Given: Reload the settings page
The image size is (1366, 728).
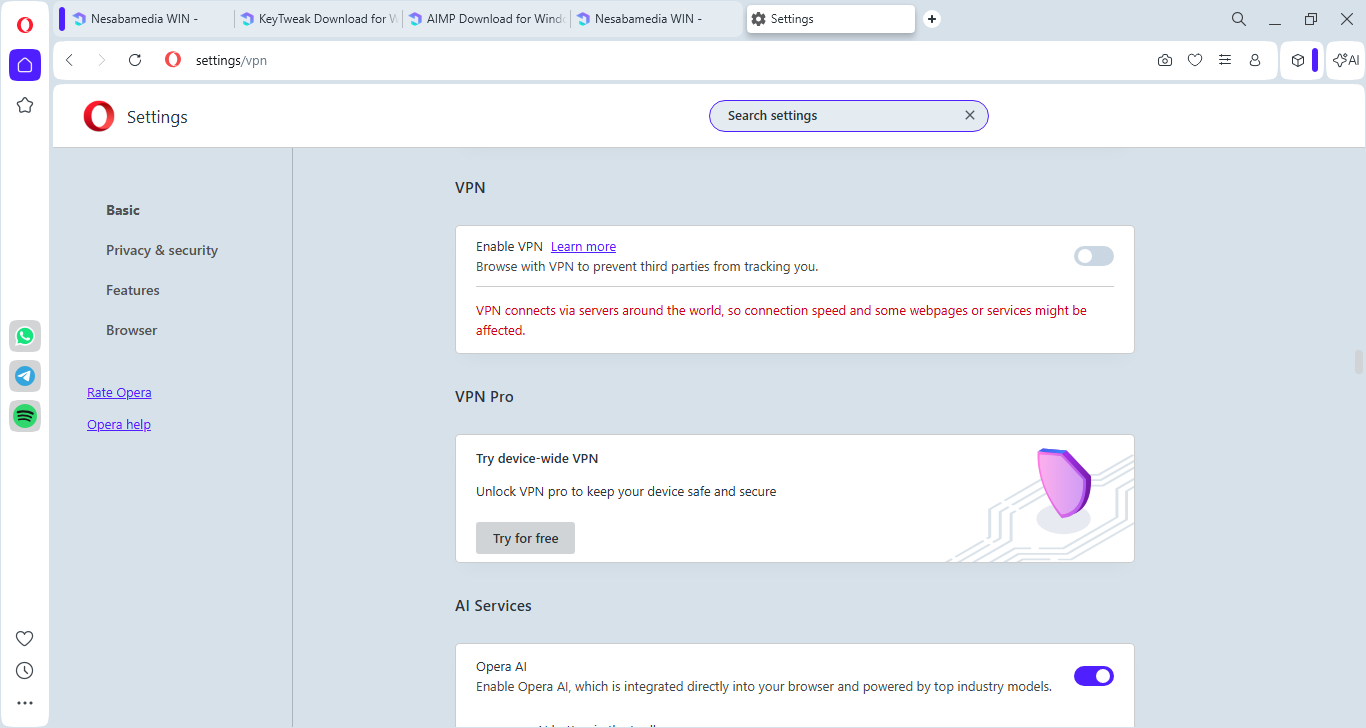Looking at the screenshot, I should pyautogui.click(x=135, y=60).
